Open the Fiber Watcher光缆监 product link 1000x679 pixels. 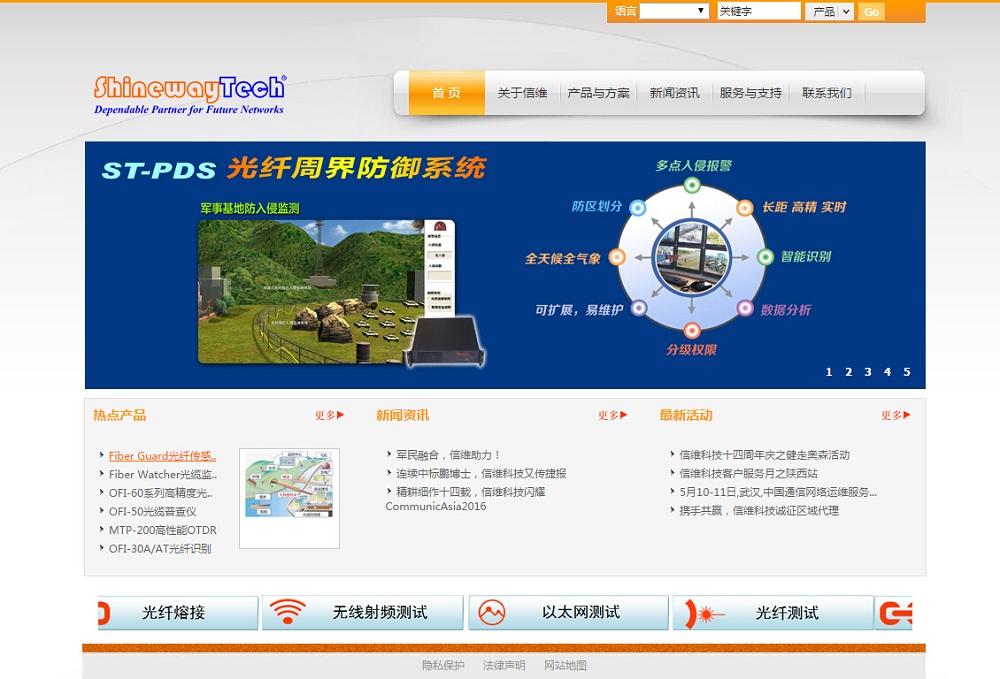click(x=163, y=474)
